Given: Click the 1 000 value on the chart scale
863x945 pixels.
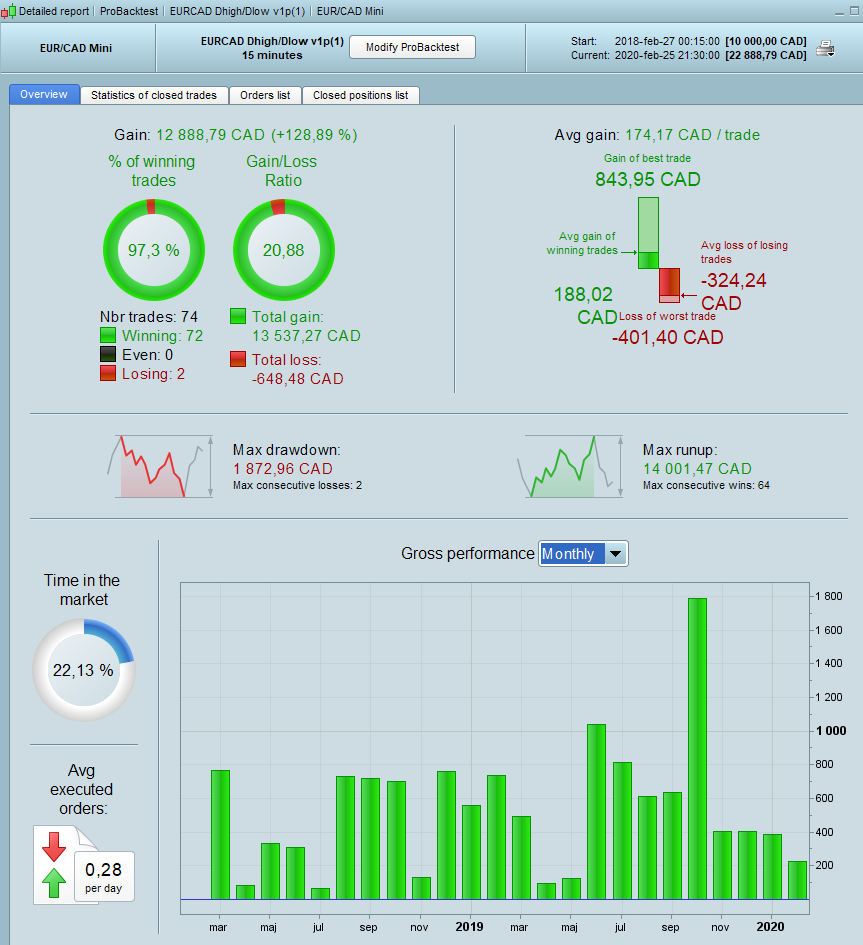Looking at the screenshot, I should coord(831,730).
